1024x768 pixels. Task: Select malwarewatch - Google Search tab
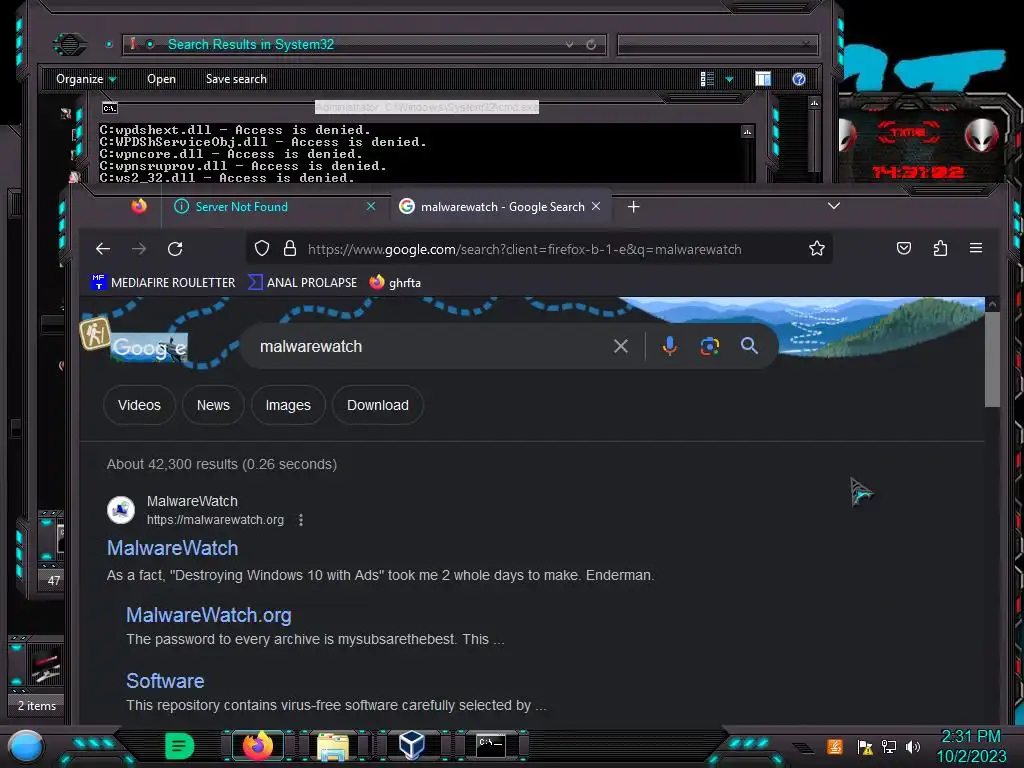click(x=502, y=207)
